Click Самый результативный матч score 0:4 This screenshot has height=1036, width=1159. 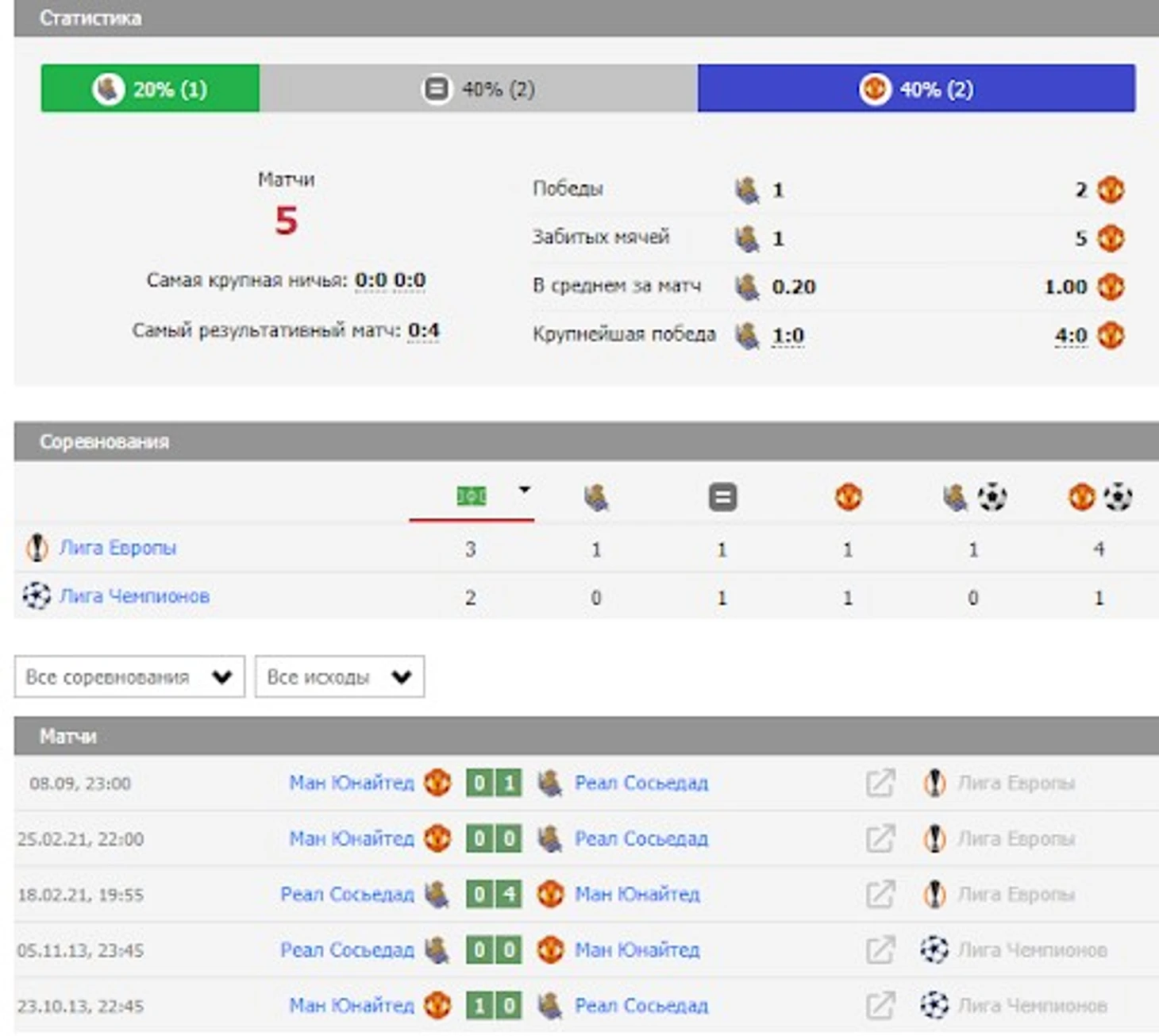click(x=424, y=330)
